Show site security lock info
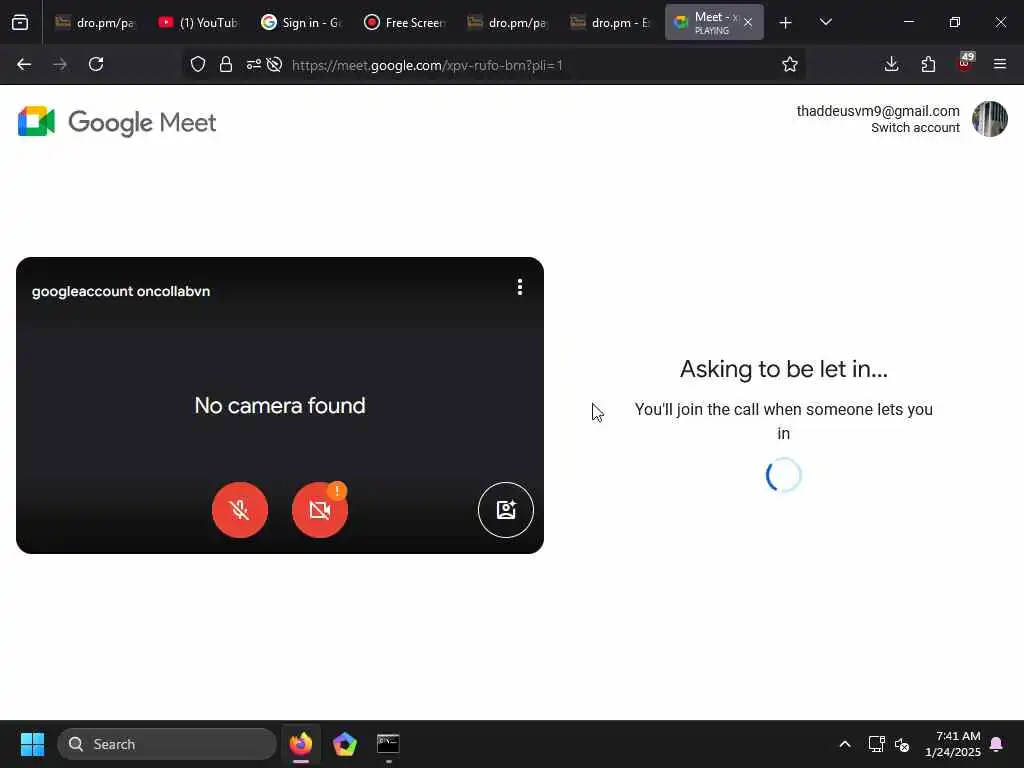 tap(226, 65)
